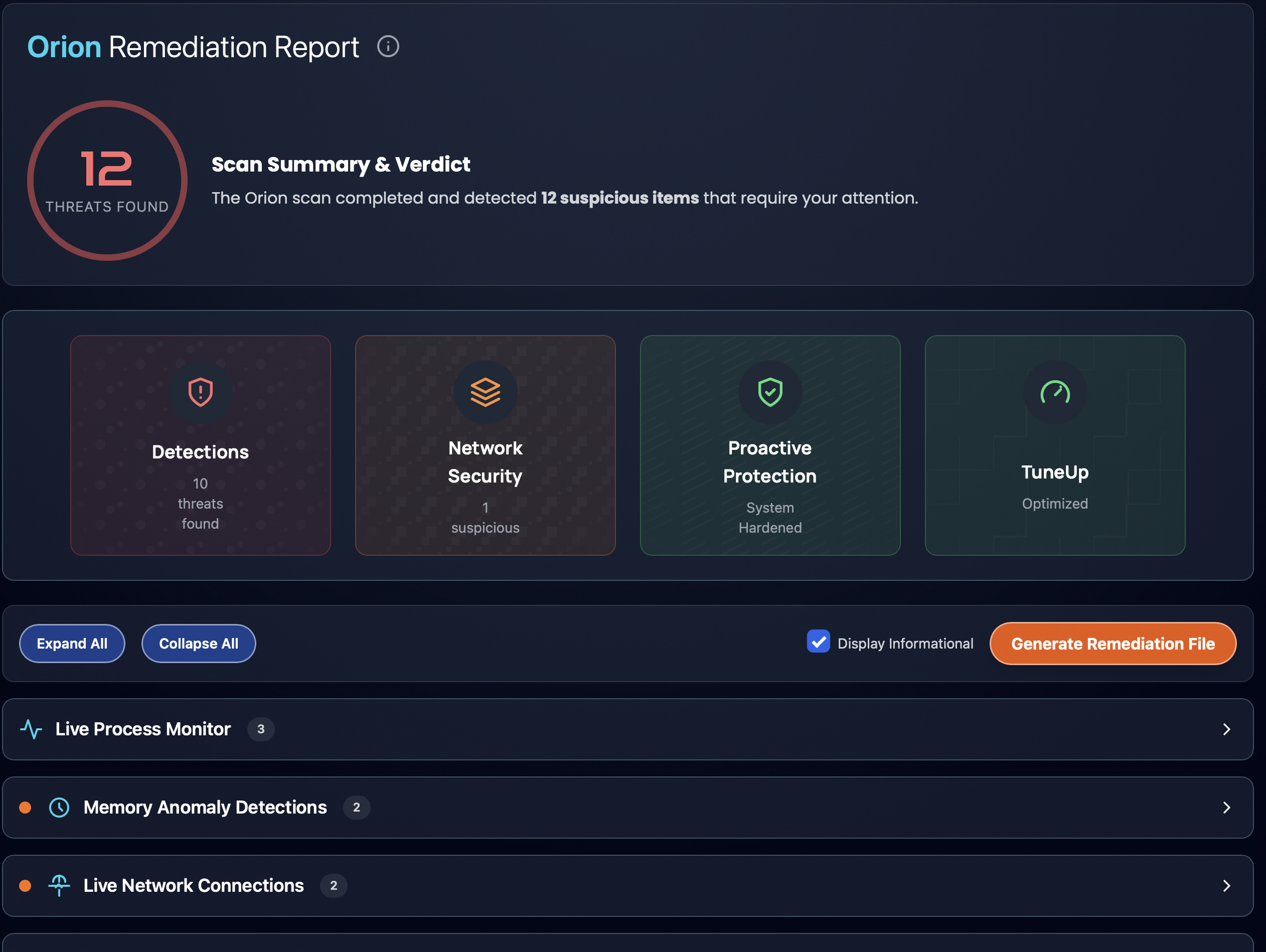This screenshot has height=952, width=1266.
Task: Click the Network Security layers icon
Action: point(486,392)
